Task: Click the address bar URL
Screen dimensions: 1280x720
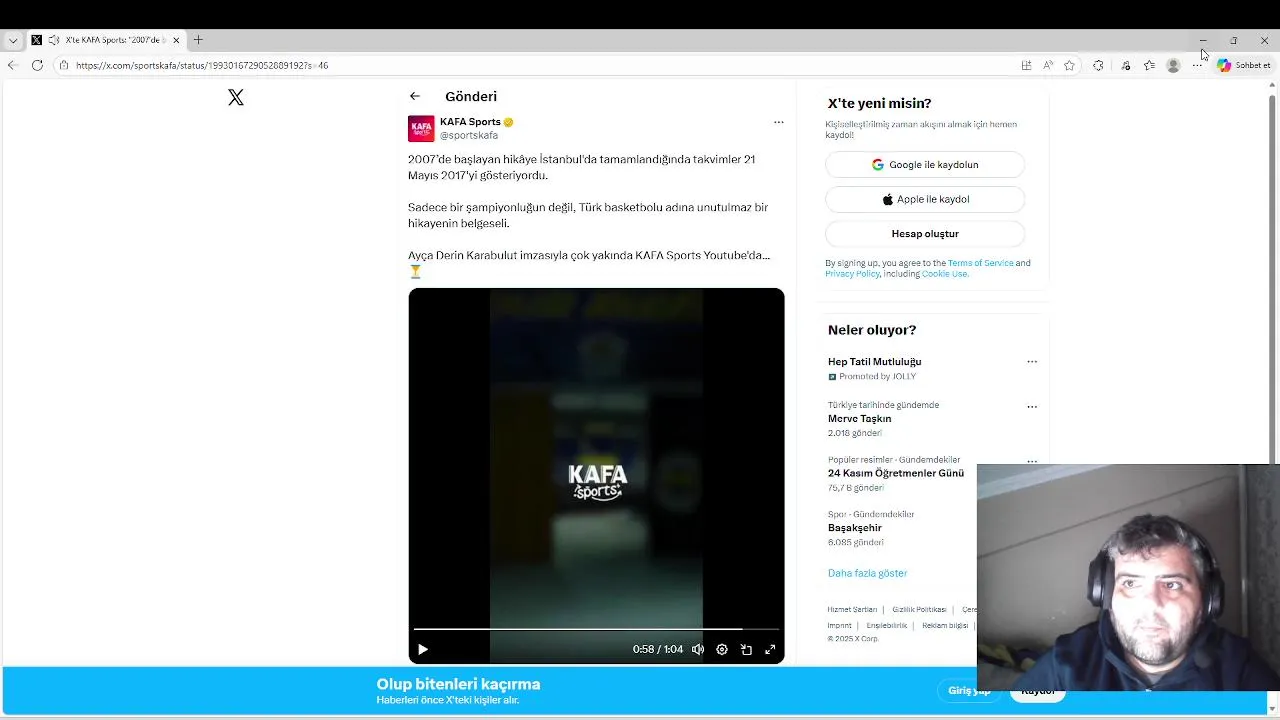Action: click(202, 65)
